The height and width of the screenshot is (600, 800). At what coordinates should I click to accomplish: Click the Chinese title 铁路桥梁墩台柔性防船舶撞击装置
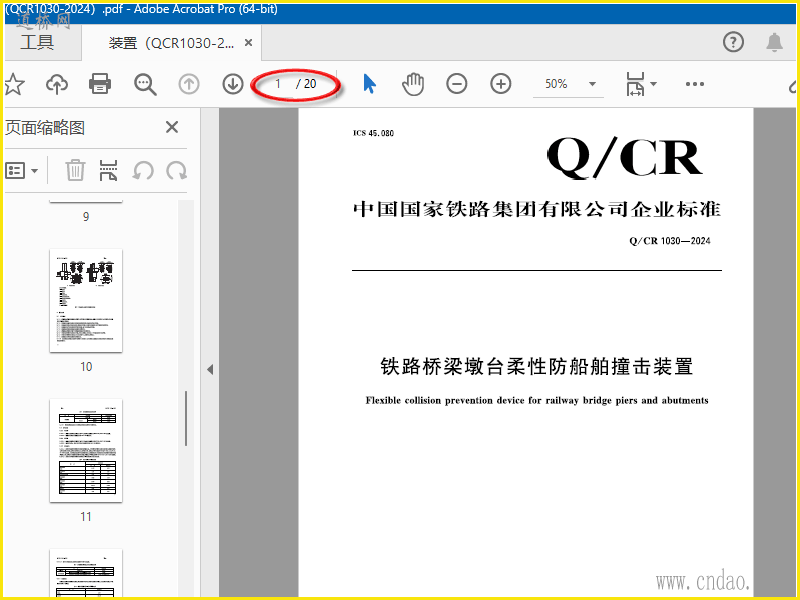point(537,366)
